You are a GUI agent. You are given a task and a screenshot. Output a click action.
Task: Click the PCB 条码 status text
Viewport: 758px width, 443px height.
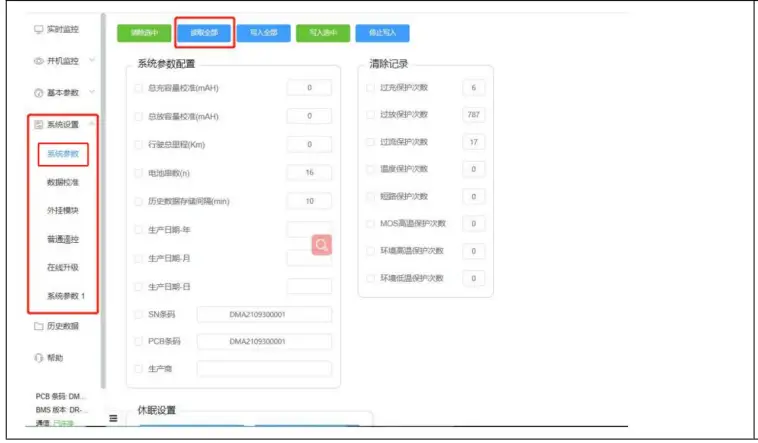(x=61, y=396)
